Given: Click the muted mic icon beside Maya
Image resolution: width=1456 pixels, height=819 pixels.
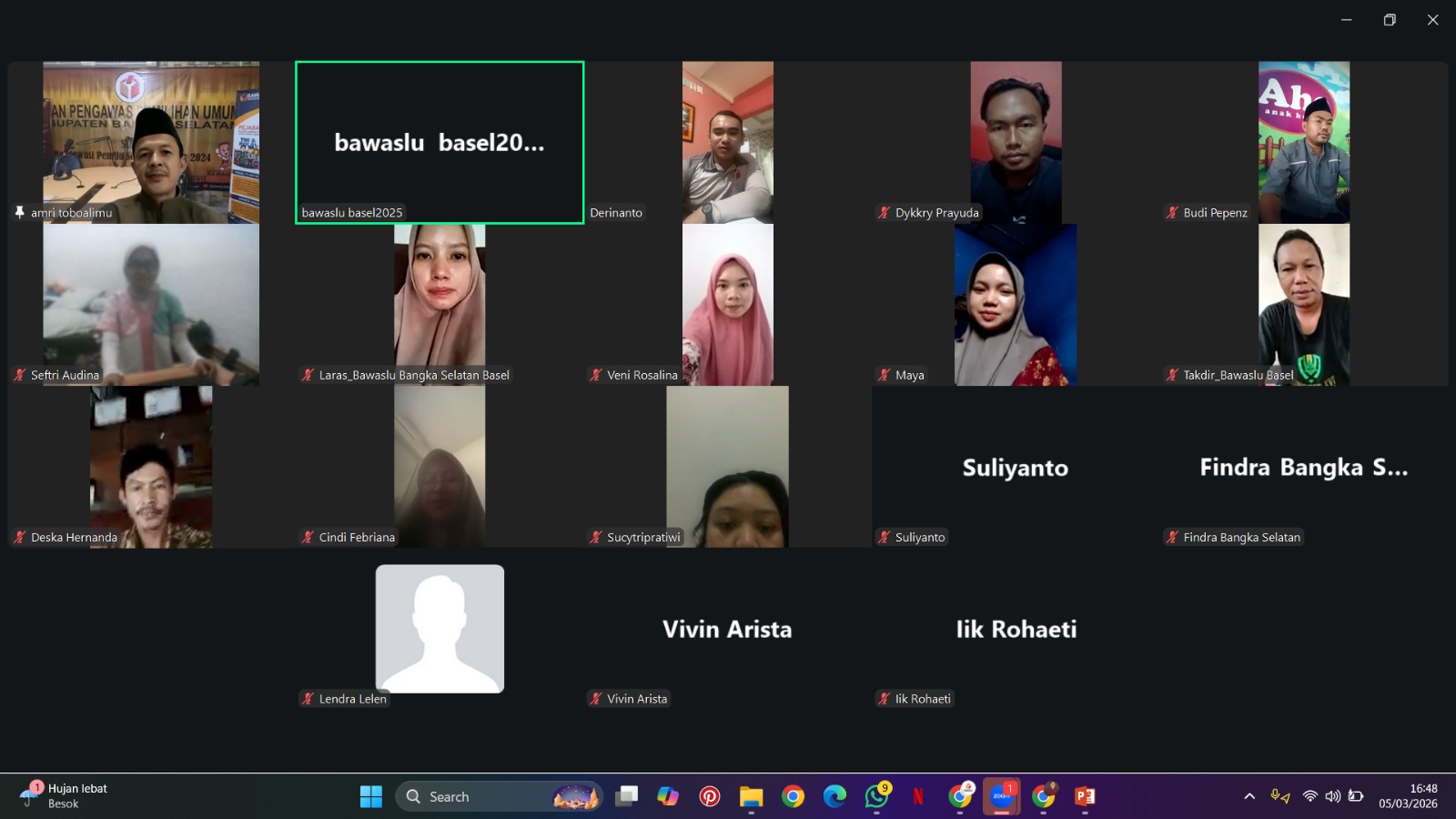Looking at the screenshot, I should [x=884, y=375].
